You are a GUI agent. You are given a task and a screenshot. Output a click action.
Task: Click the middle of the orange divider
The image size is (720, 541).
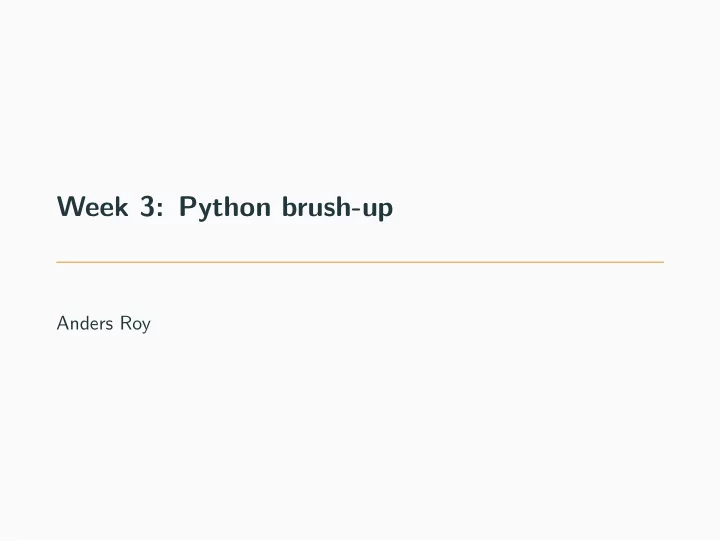click(360, 262)
